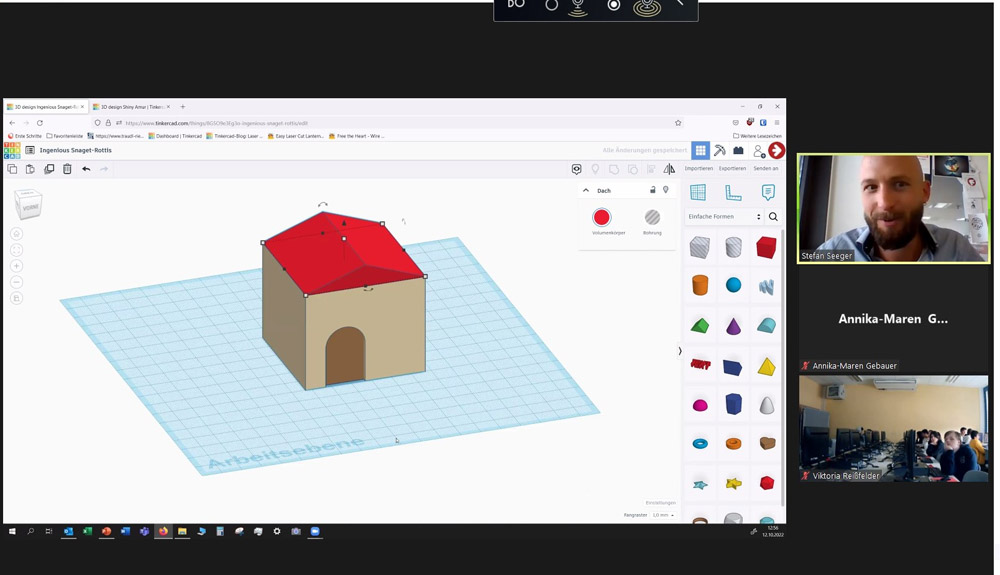The image size is (1000, 575).
Task: Click the Align tool icon
Action: point(651,169)
